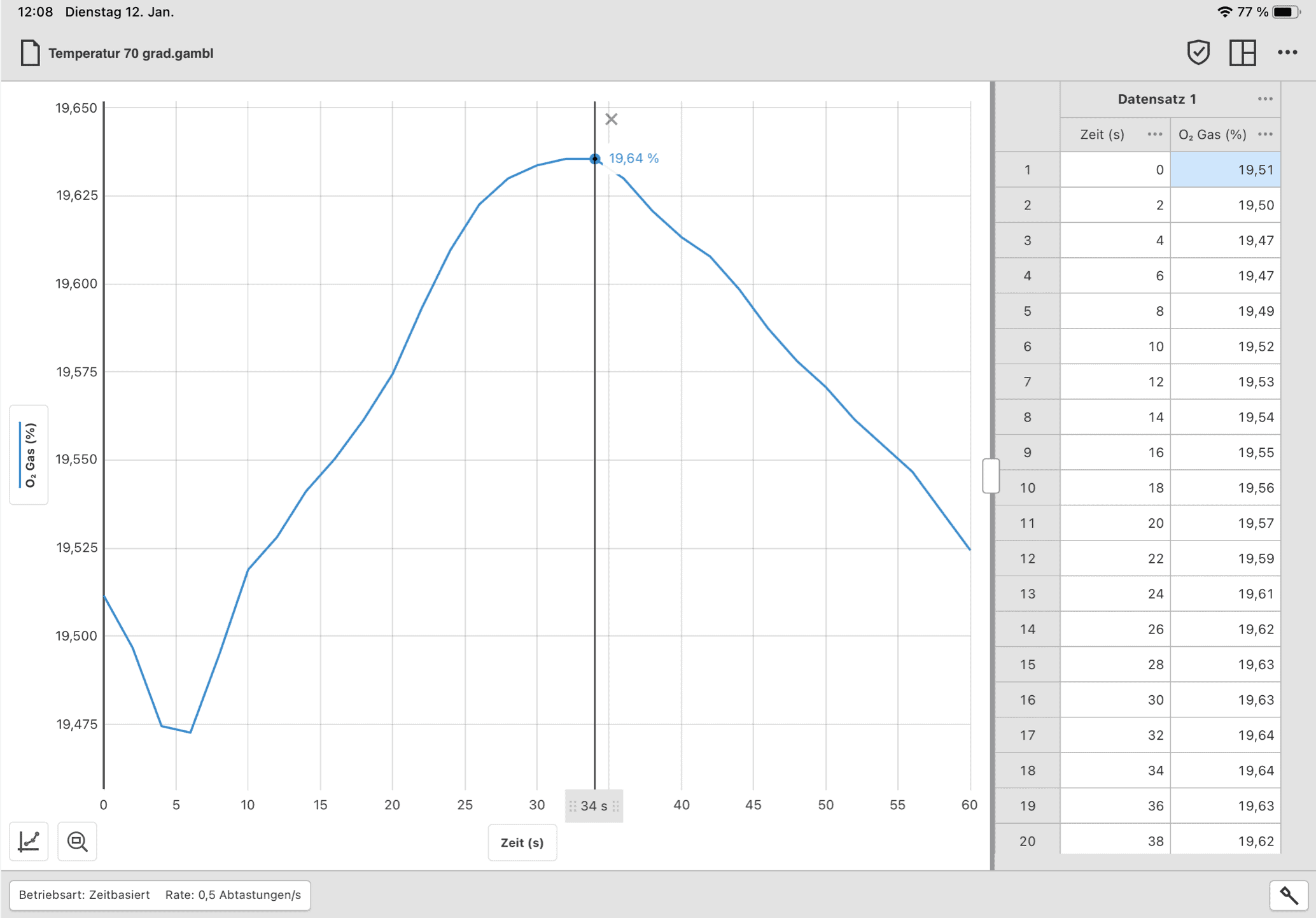
Task: Open the graph tools icon
Action: (x=29, y=842)
